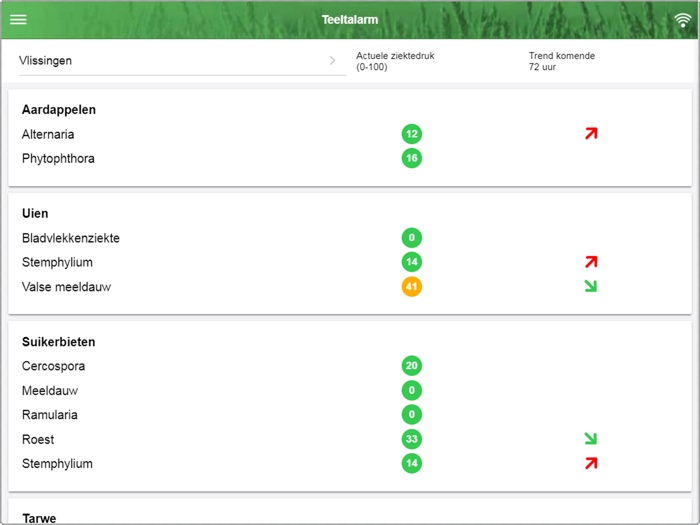Click the Suikerbieten crop heading
This screenshot has height=525, width=700.
pyautogui.click(x=58, y=342)
